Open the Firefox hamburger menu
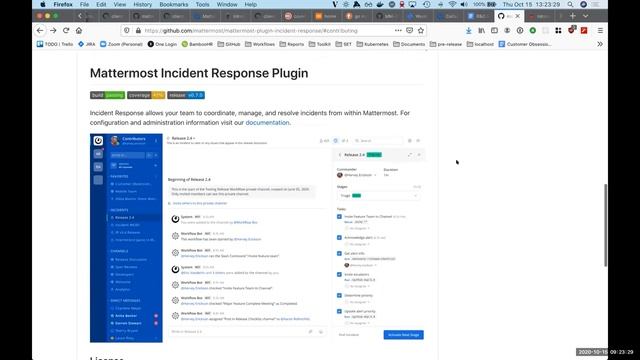The image size is (640, 360). [x=600, y=31]
